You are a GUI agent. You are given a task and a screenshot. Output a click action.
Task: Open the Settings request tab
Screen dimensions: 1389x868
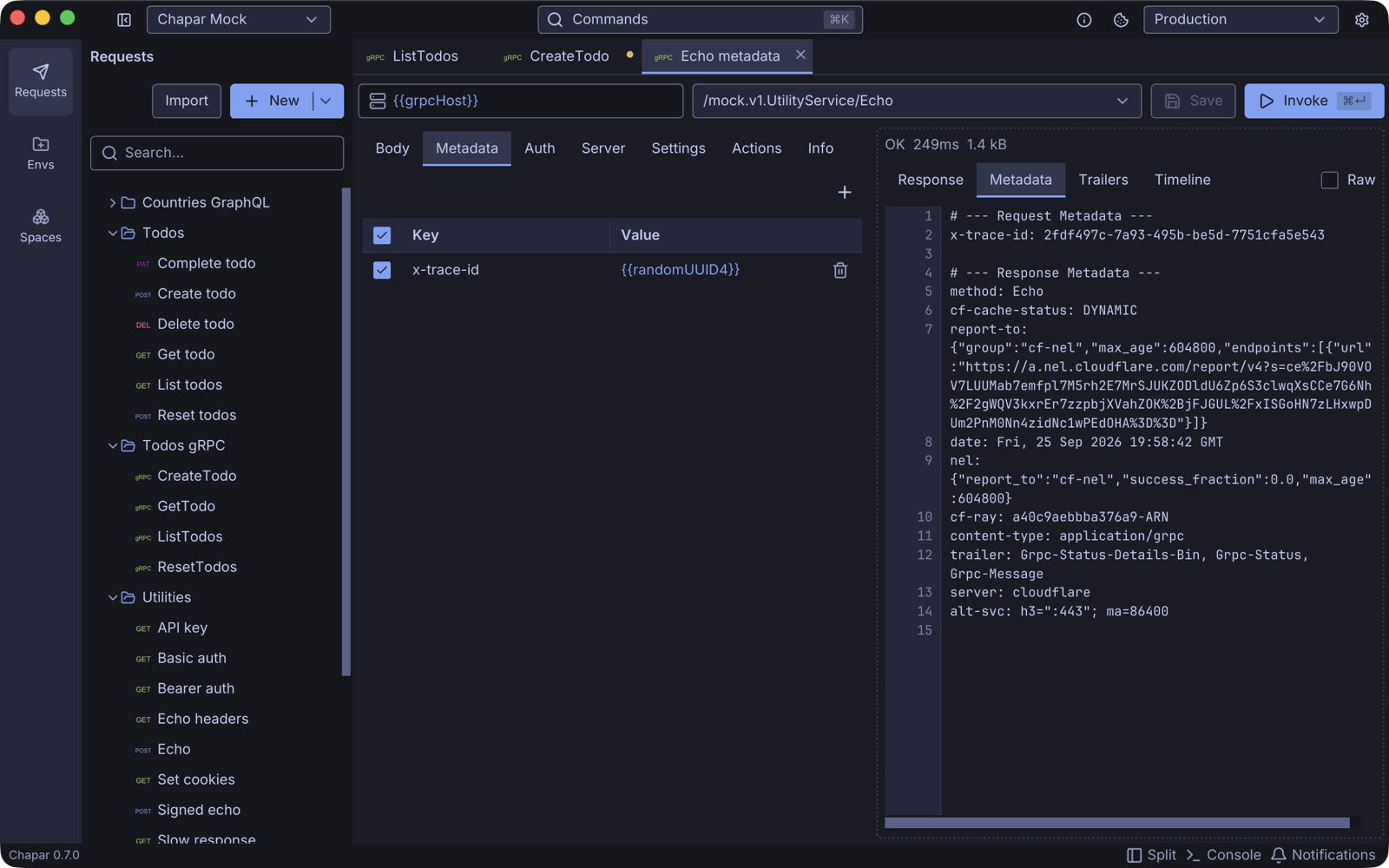(678, 148)
